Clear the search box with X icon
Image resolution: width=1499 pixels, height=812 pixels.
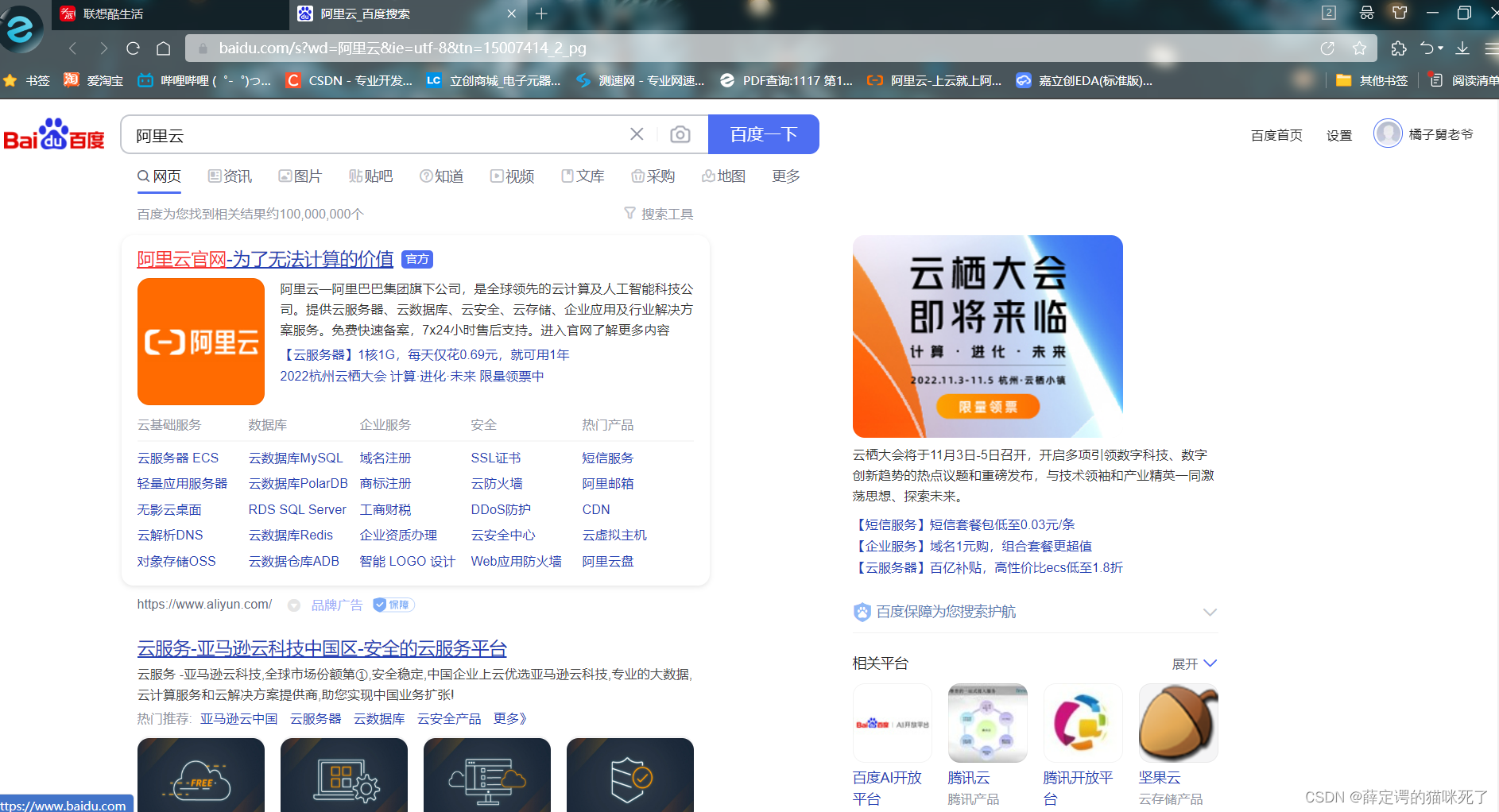tap(637, 134)
